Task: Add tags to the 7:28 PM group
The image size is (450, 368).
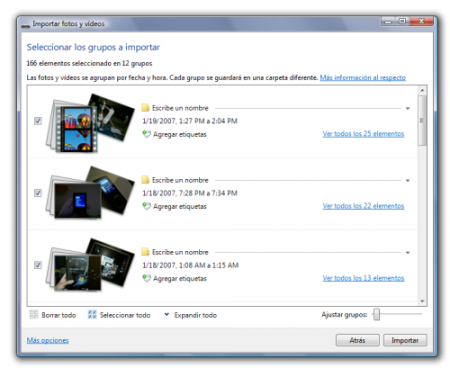Action: (x=180, y=206)
